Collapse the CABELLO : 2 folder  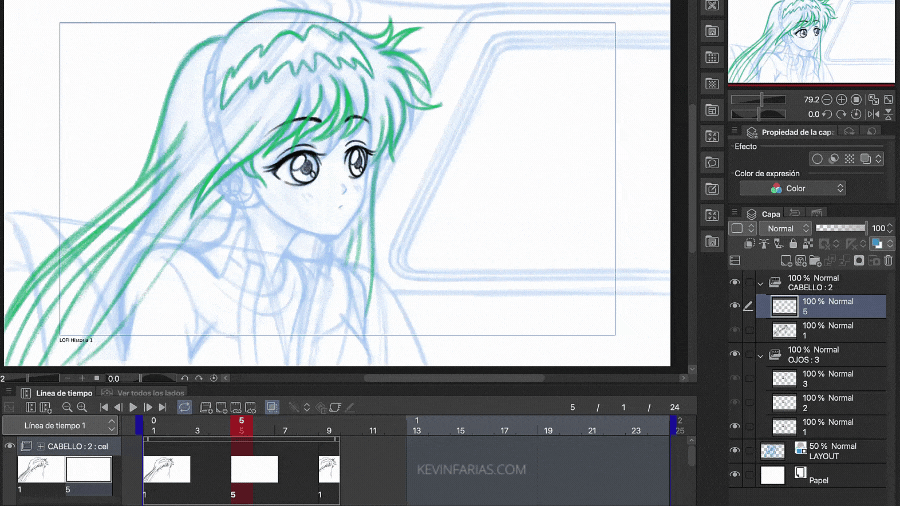click(x=761, y=283)
